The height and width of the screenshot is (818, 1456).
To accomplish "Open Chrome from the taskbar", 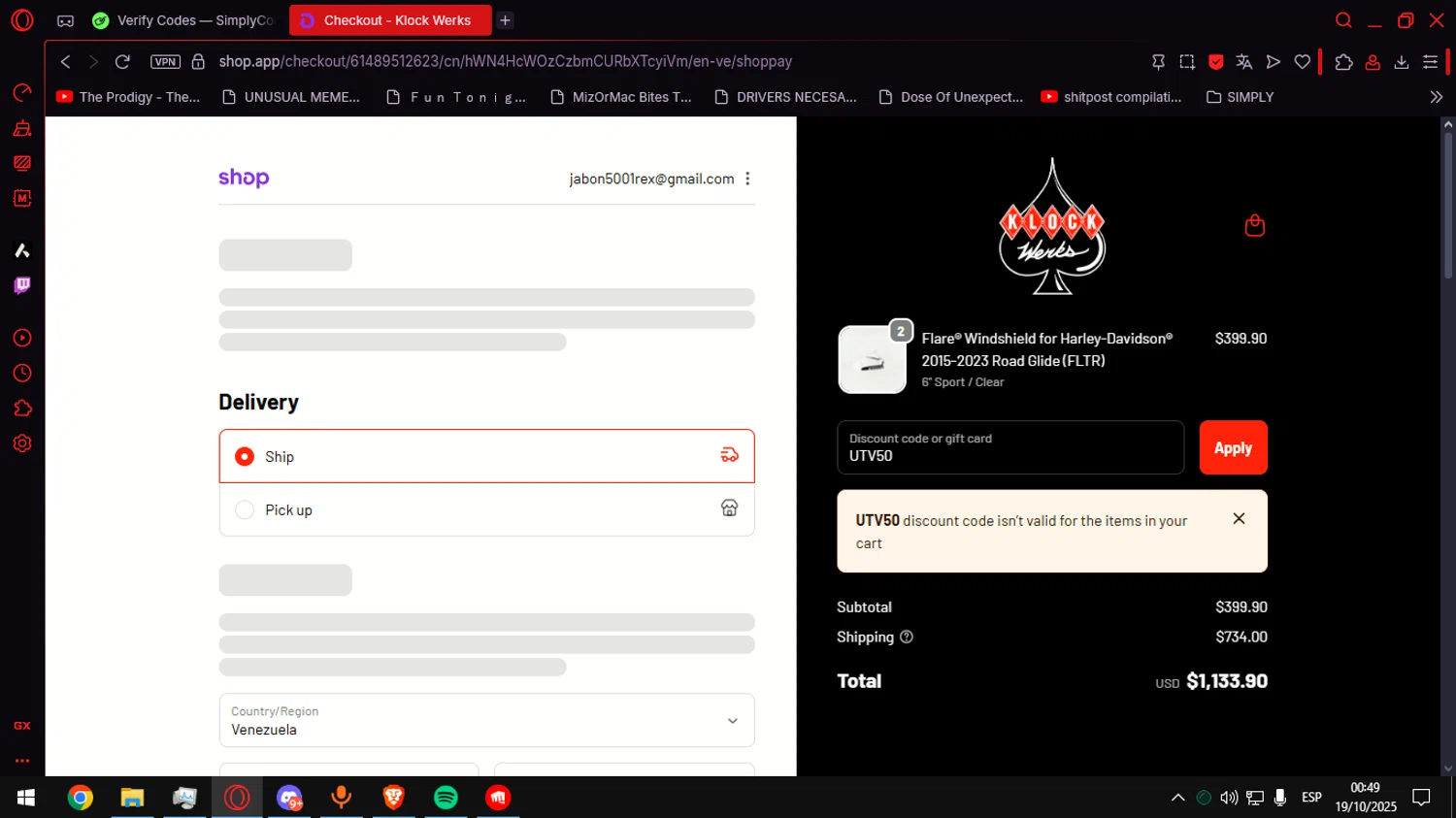I will coord(81,798).
